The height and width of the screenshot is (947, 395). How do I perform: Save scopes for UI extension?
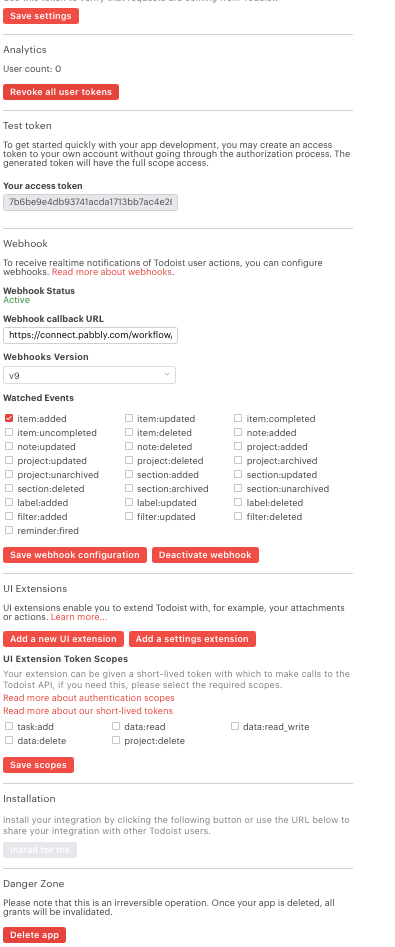pos(38,765)
